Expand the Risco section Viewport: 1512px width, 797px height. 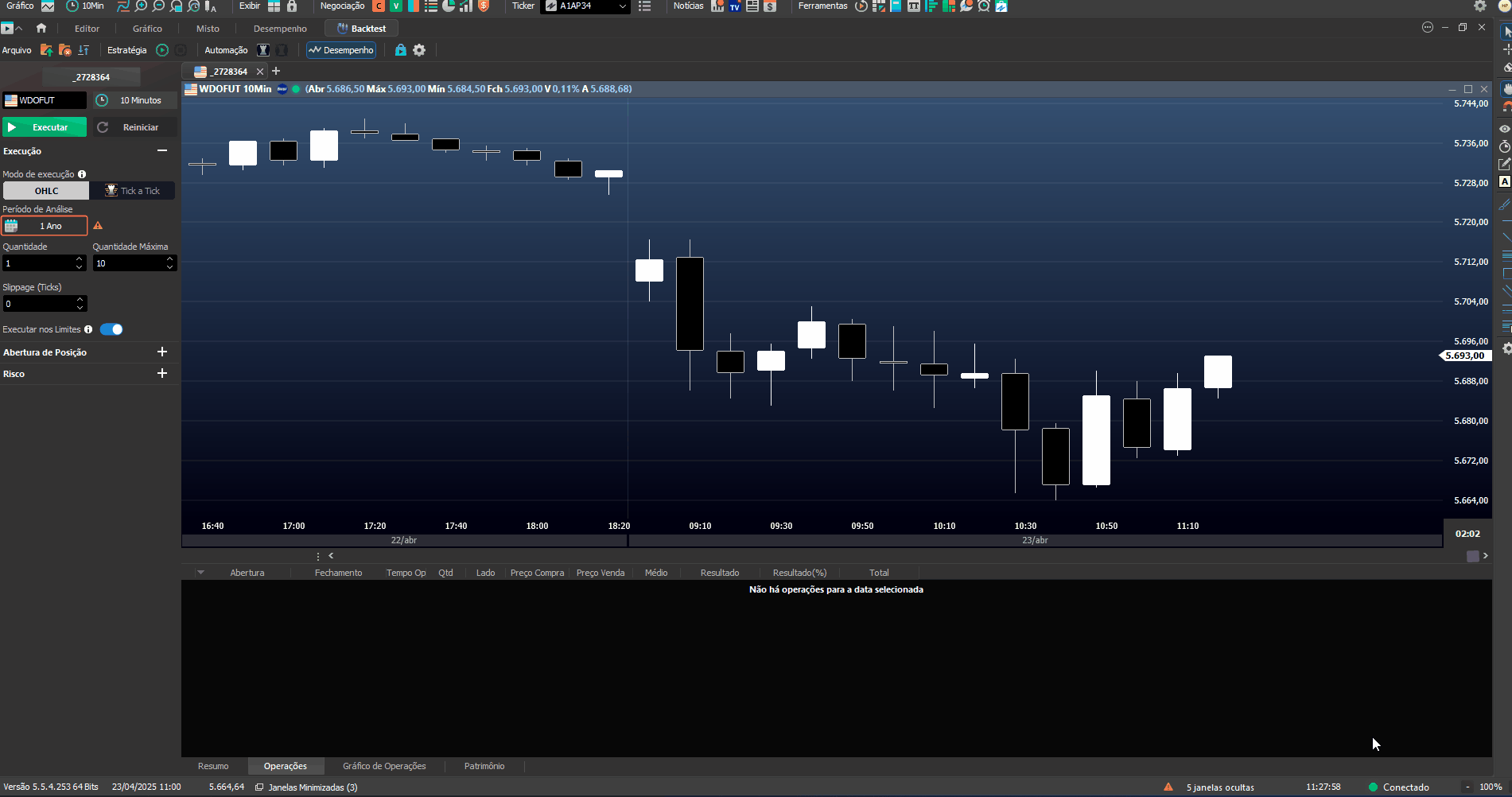[x=162, y=373]
